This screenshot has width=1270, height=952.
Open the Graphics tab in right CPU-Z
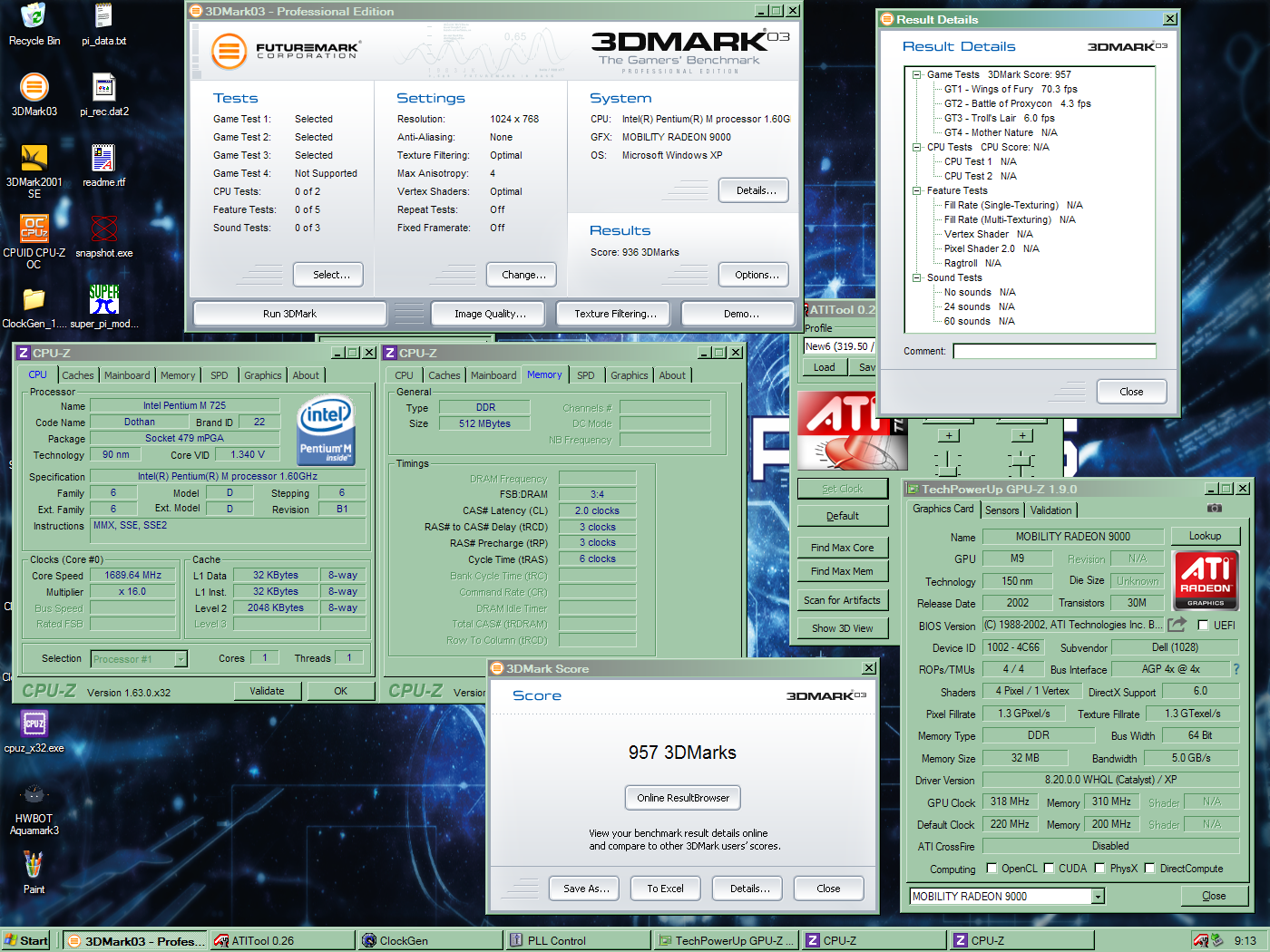click(x=630, y=375)
